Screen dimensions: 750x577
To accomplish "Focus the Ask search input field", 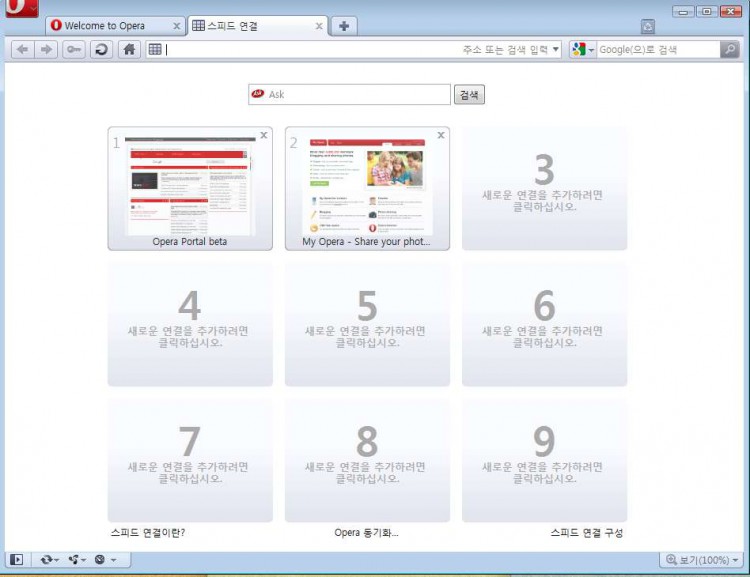I will coord(349,94).
